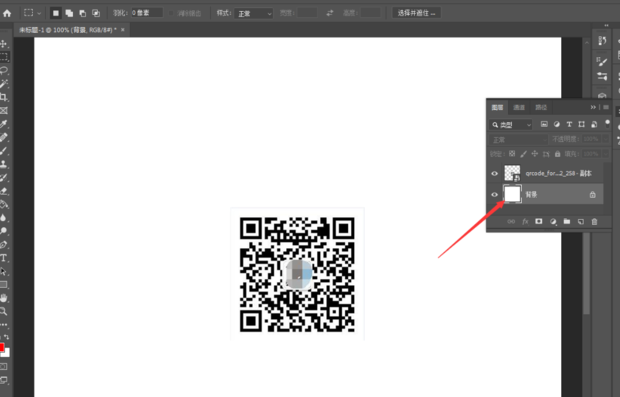The width and height of the screenshot is (620, 397).
Task: Switch to the Channels tab
Action: tap(519, 107)
